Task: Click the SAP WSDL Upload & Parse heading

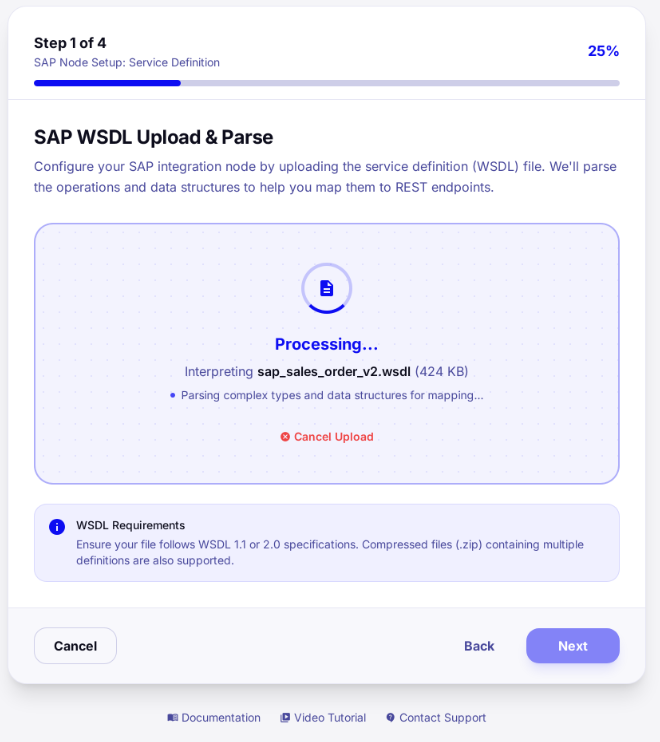Action: pos(153,137)
